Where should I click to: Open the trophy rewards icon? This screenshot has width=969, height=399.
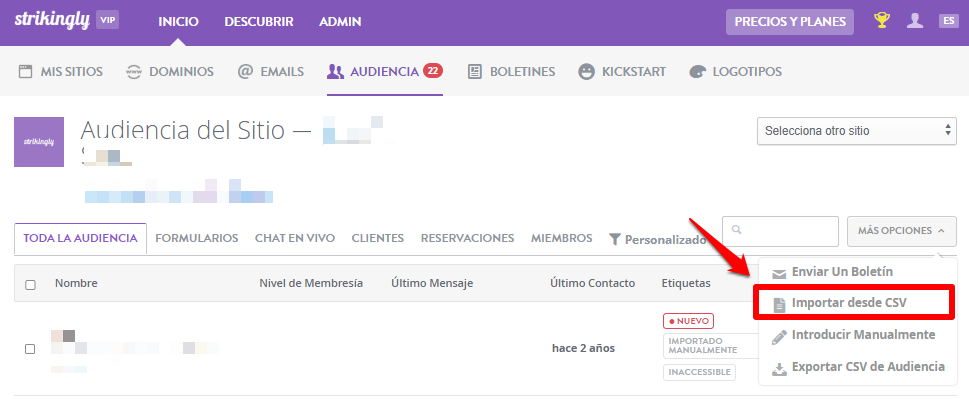point(881,20)
